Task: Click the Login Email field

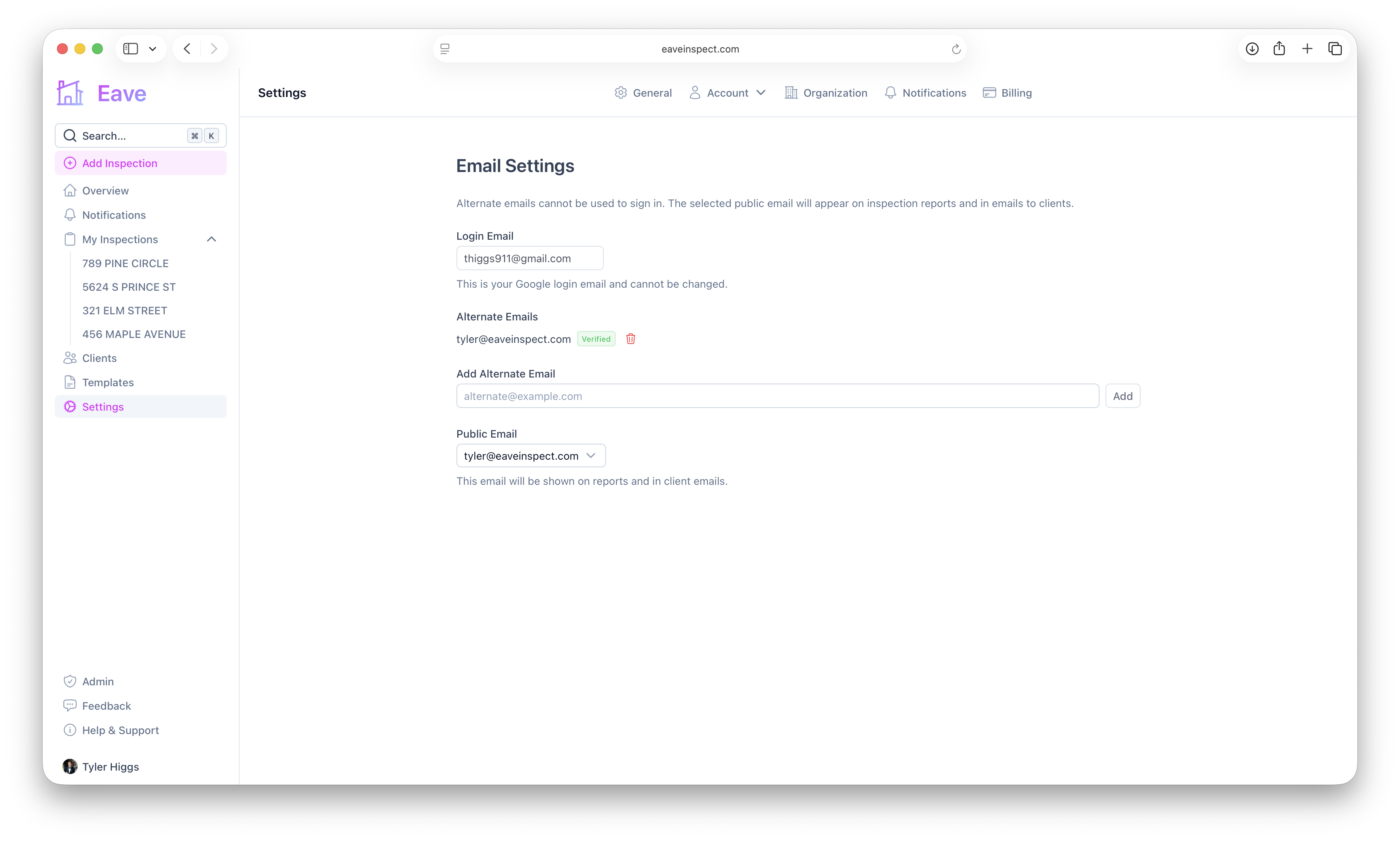Action: (530, 258)
